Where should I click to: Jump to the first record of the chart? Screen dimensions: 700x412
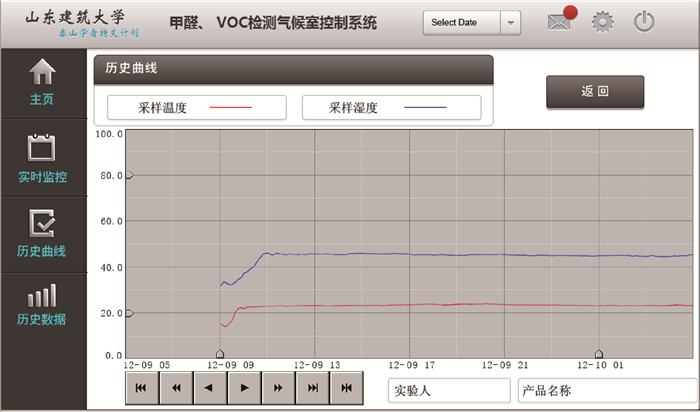(x=141, y=388)
